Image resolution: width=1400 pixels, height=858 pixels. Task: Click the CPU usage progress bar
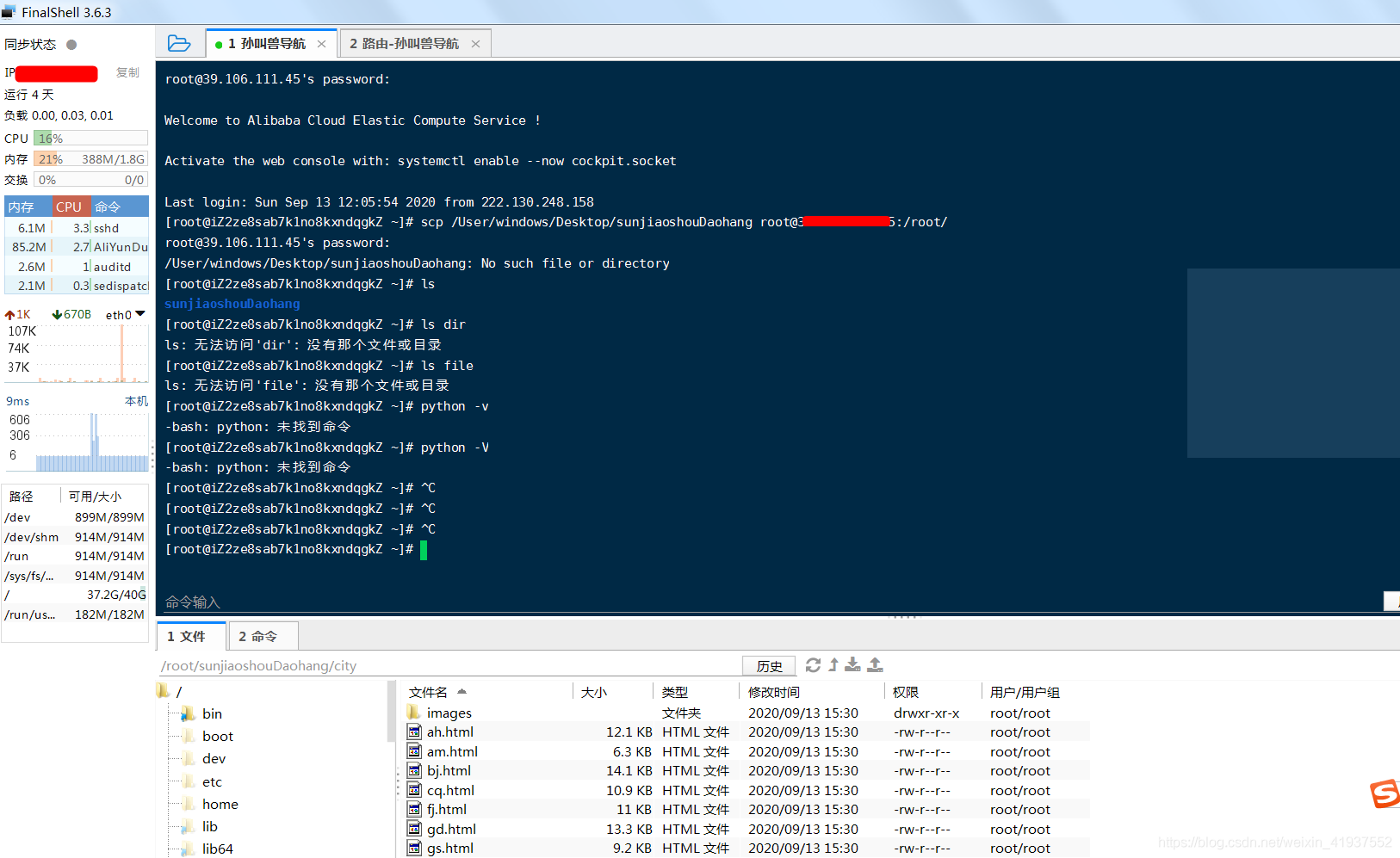pos(90,138)
